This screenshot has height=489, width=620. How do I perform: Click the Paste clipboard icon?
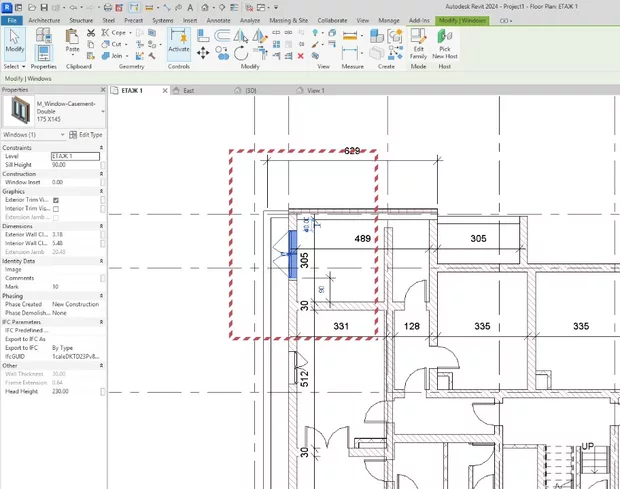pos(72,40)
